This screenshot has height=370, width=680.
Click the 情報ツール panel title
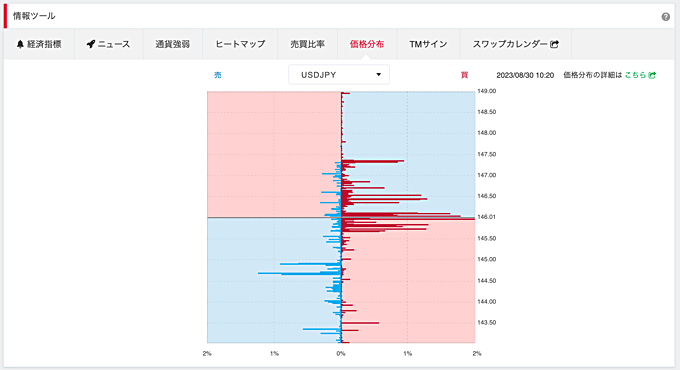[34, 16]
